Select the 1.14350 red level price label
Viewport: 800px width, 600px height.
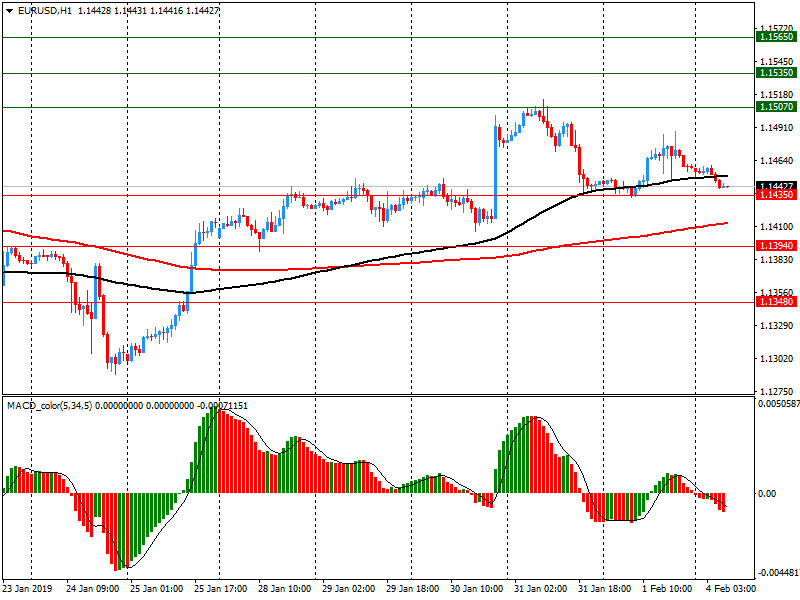pos(776,195)
